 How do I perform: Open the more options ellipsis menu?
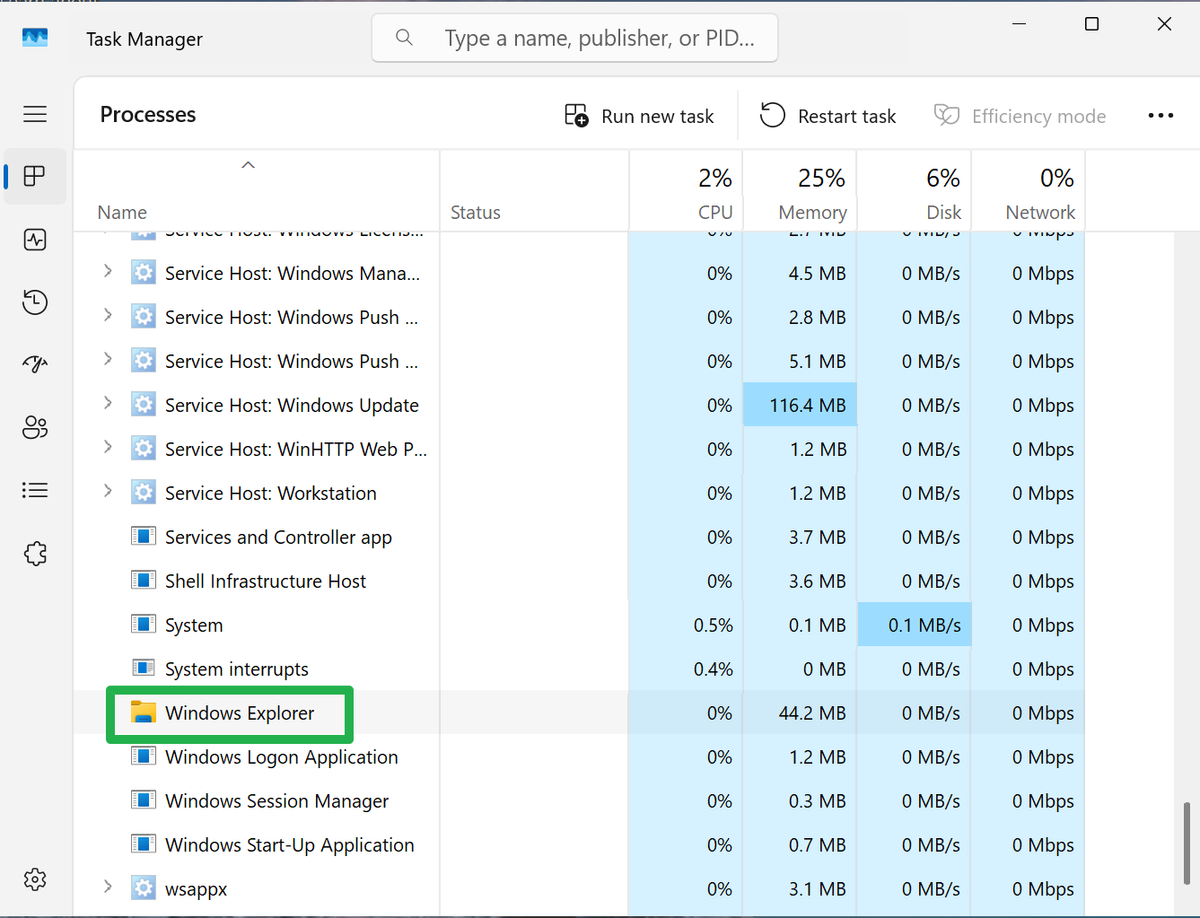click(1160, 115)
